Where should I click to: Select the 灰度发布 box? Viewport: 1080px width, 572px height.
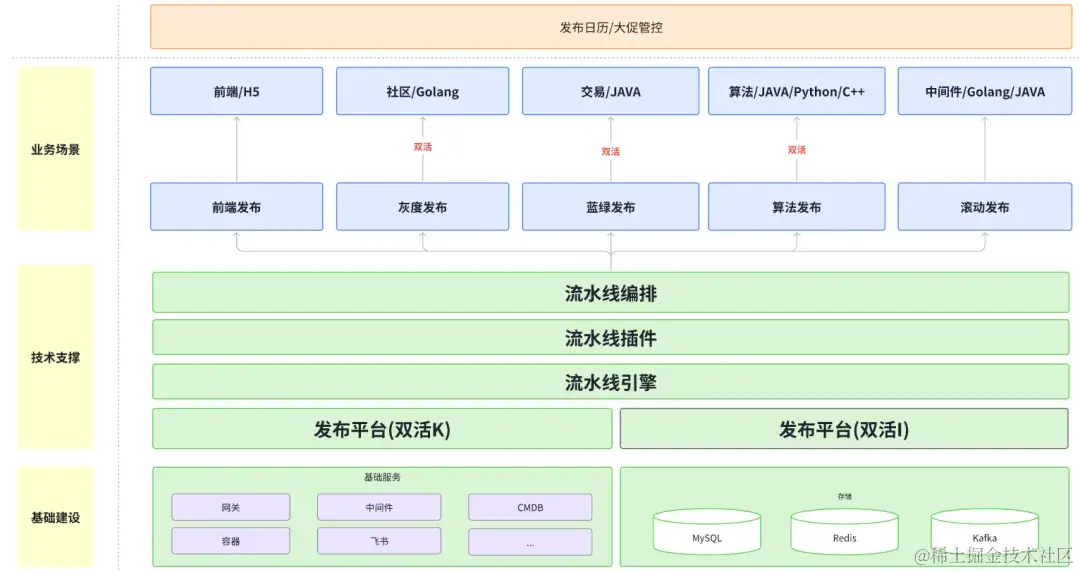pos(422,207)
